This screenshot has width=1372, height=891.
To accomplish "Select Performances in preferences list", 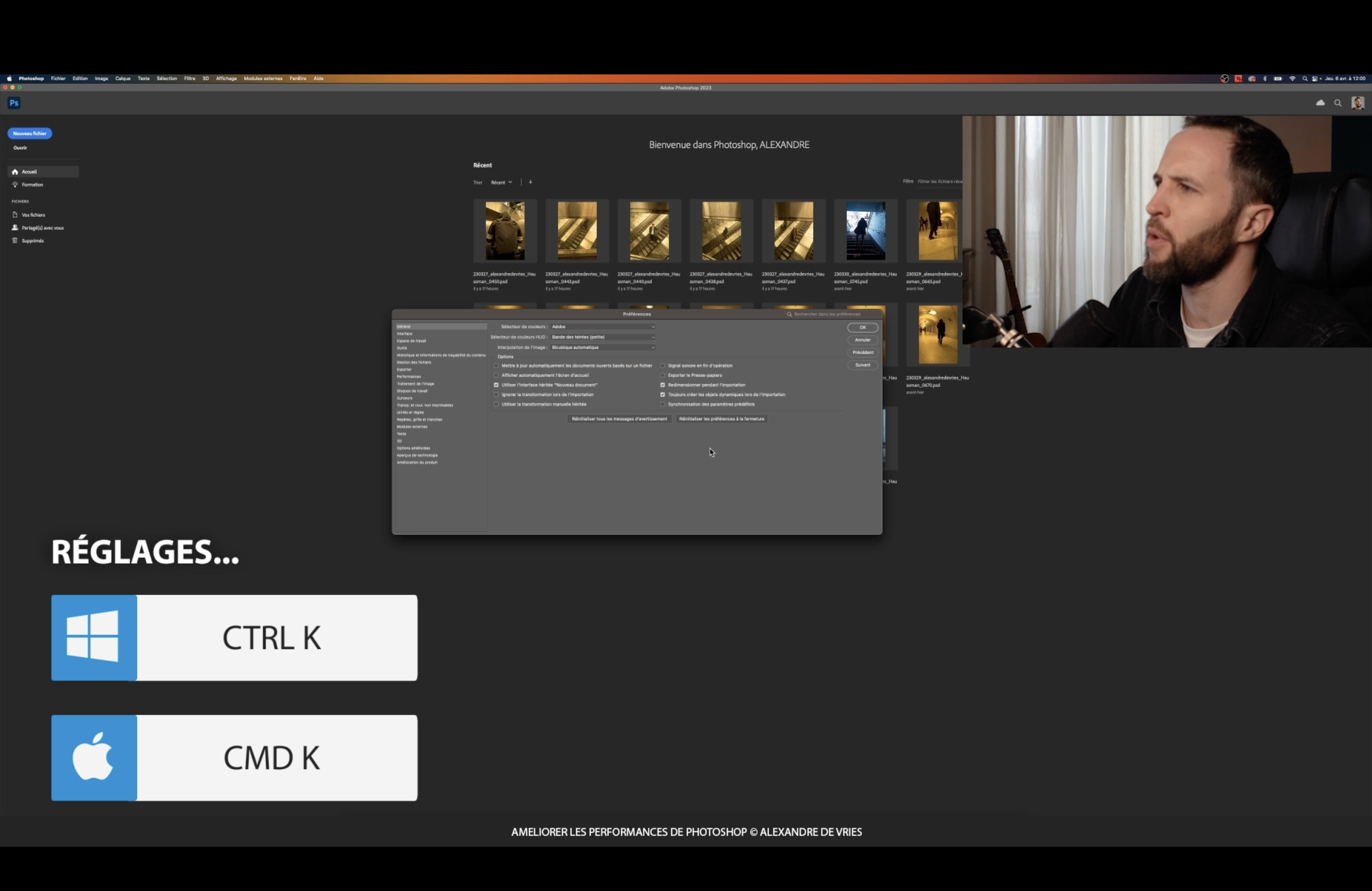I will [409, 377].
